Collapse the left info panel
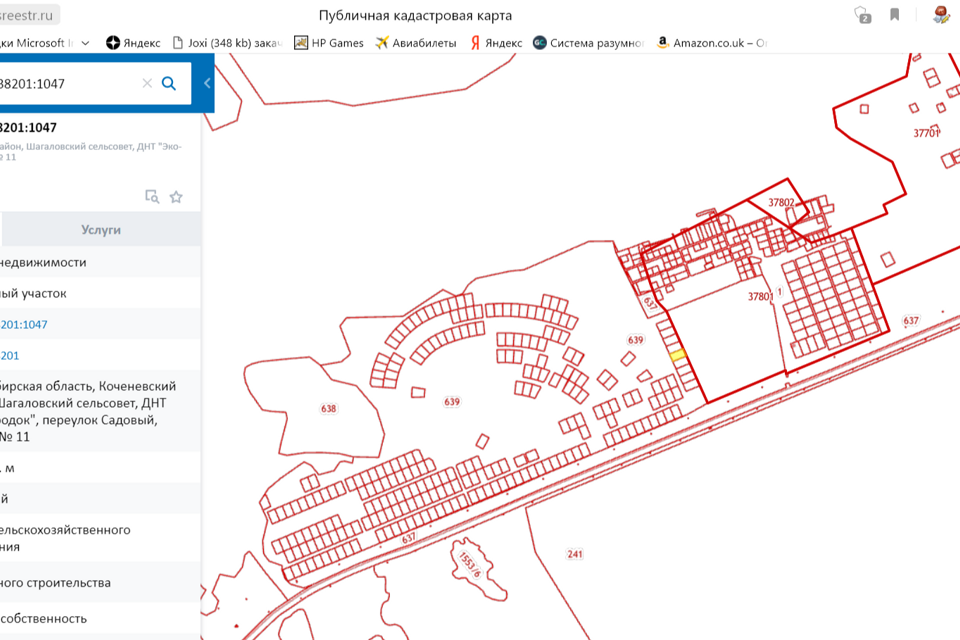The image size is (960, 640). tap(207, 83)
